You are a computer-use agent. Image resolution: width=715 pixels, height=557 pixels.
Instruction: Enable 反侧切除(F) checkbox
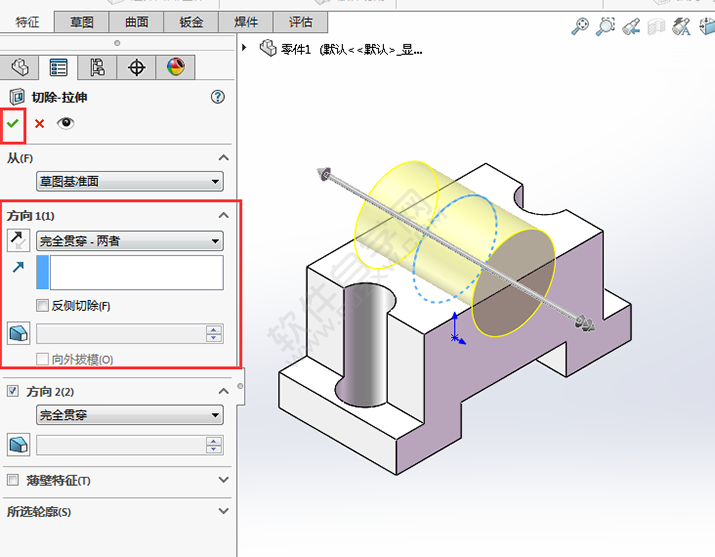pos(42,305)
